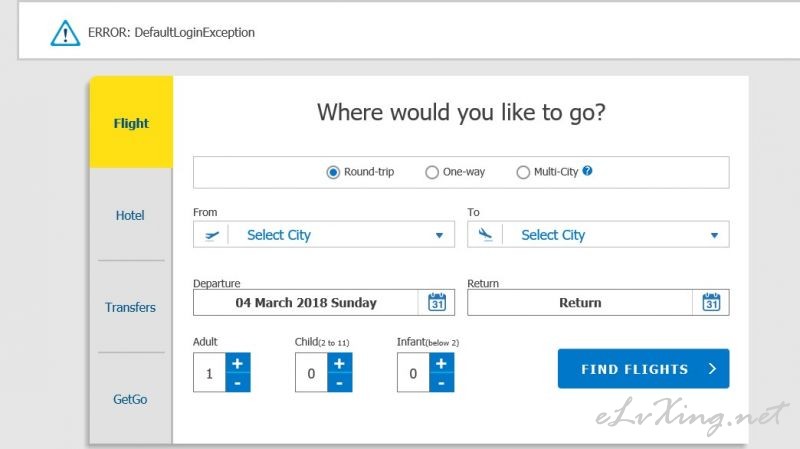Increase Infant count with plus
Viewport: 800px width, 449px height.
tap(441, 363)
